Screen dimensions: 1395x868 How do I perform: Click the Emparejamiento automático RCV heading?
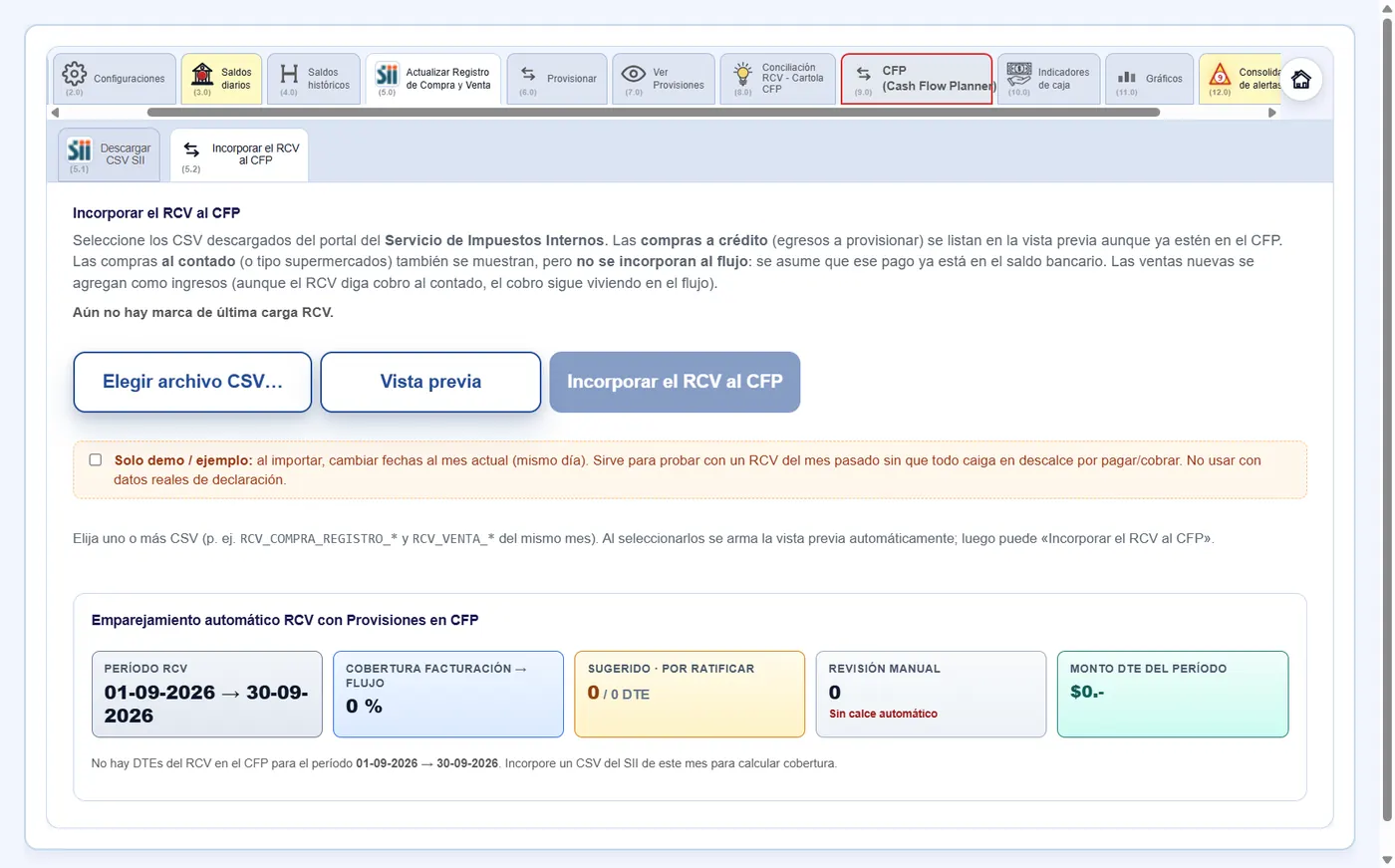pyautogui.click(x=285, y=620)
